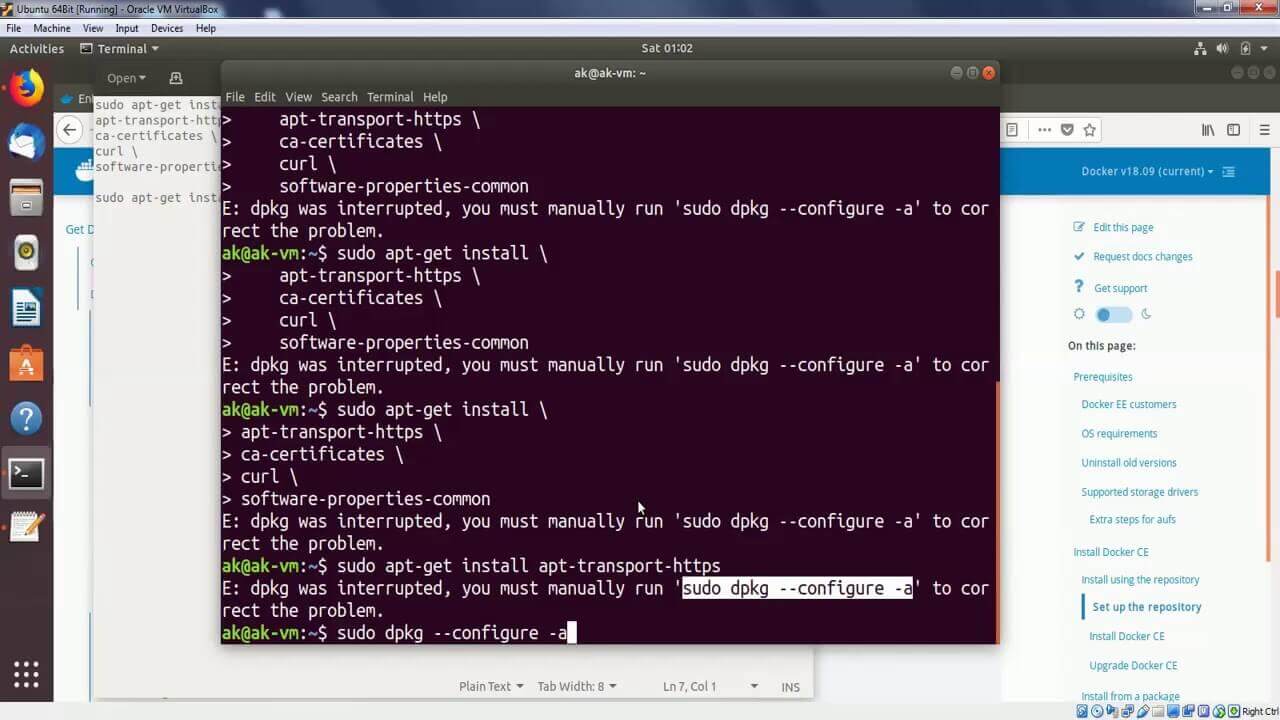The height and width of the screenshot is (720, 1280).
Task: Click the Get support question mark icon
Action: pyautogui.click(x=1079, y=288)
